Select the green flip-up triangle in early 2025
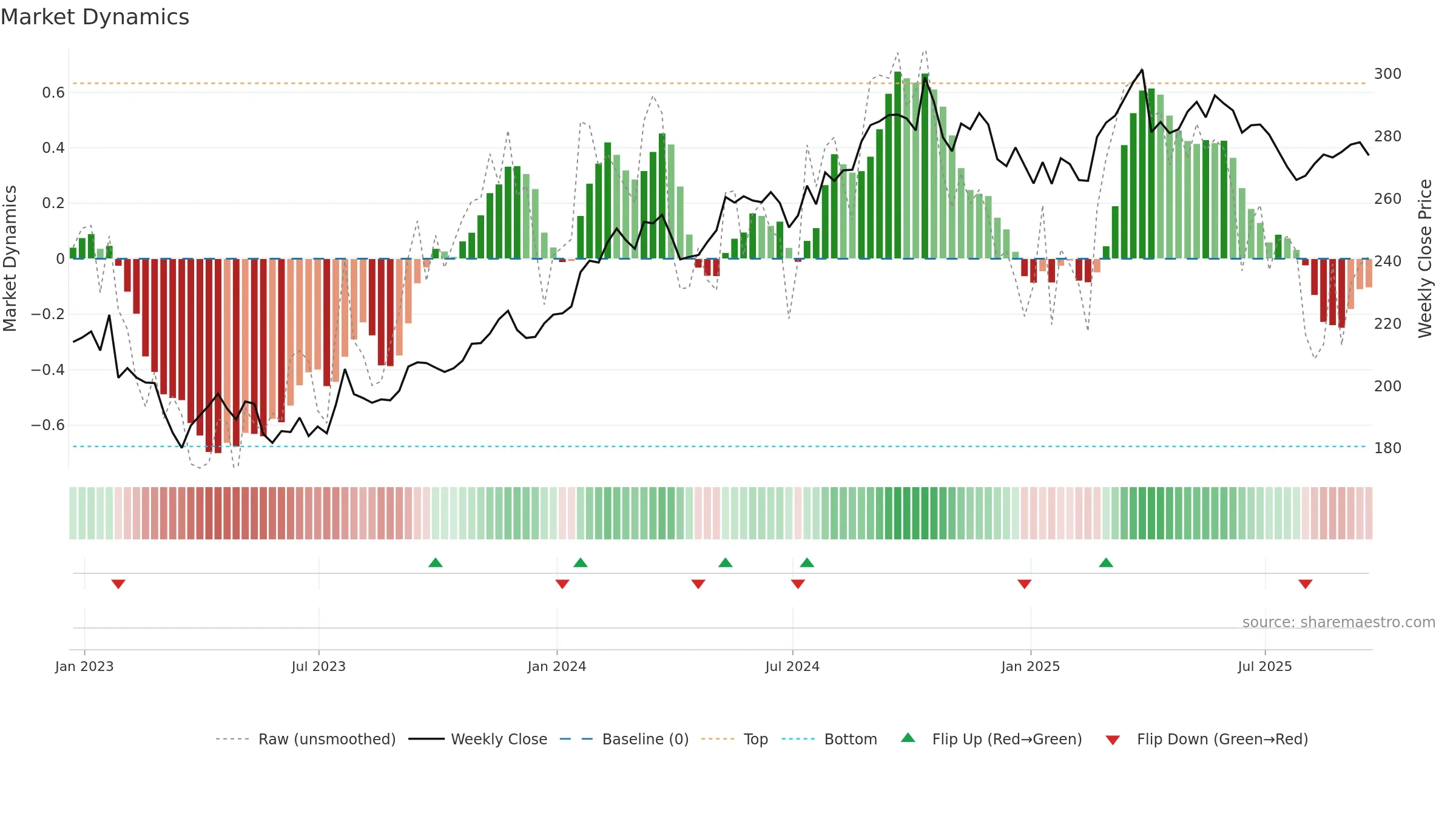 tap(1106, 562)
